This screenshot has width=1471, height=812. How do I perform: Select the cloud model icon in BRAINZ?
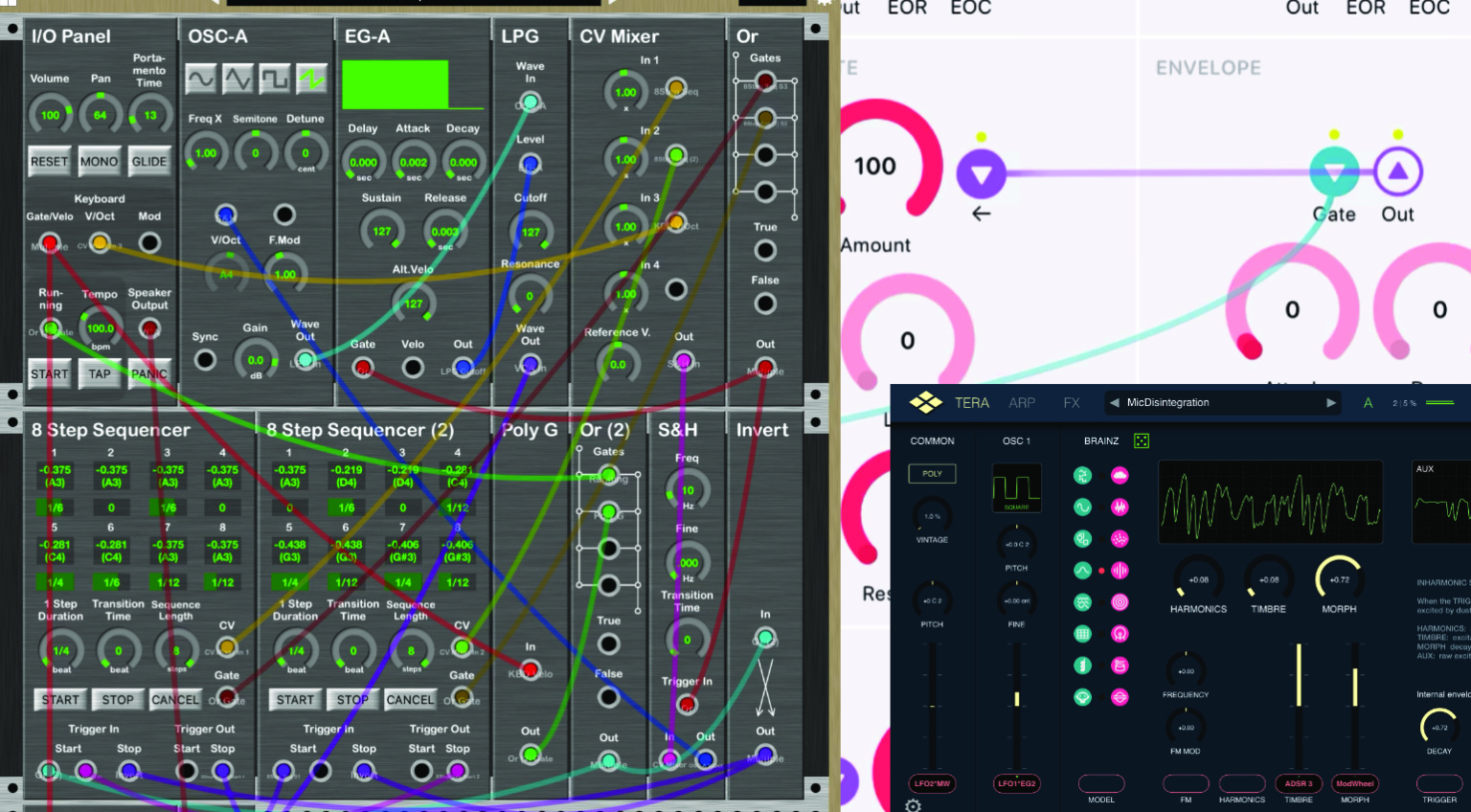1120,475
